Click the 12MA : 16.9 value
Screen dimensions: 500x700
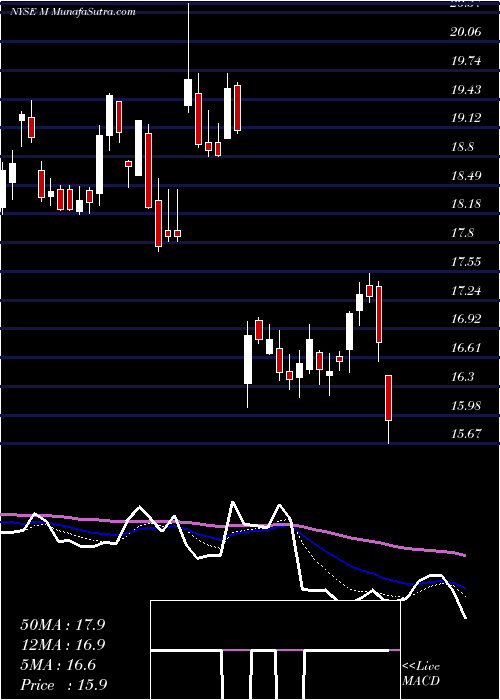63,645
